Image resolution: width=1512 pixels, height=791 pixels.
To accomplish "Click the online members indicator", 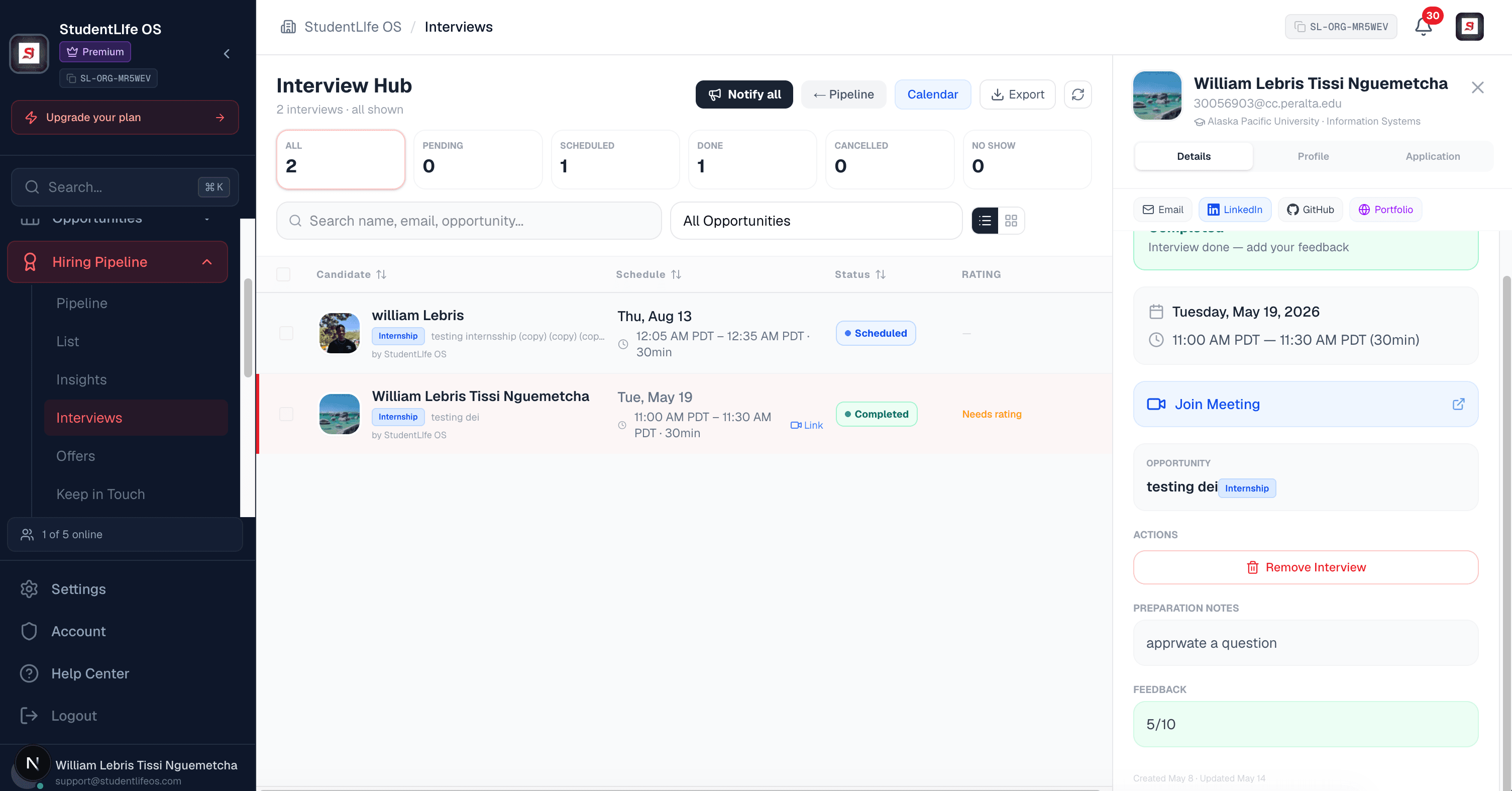I will point(125,534).
